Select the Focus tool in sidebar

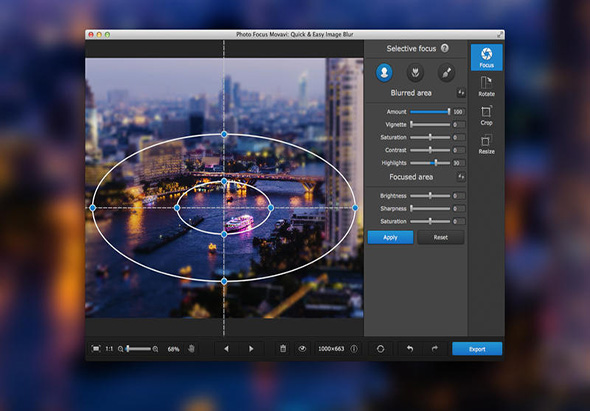point(487,57)
